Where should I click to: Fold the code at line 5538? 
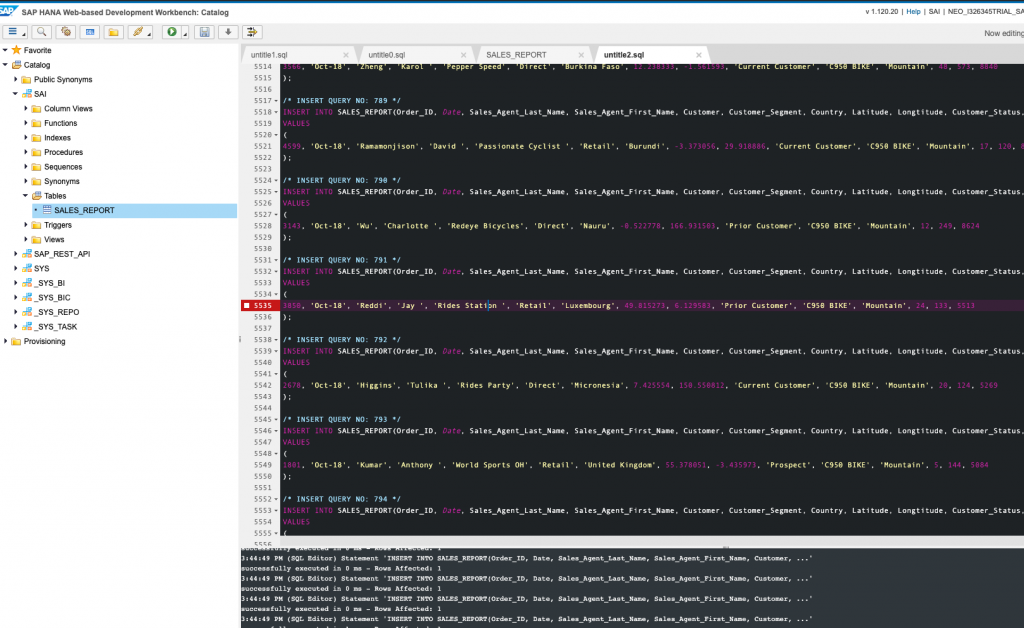click(276, 340)
